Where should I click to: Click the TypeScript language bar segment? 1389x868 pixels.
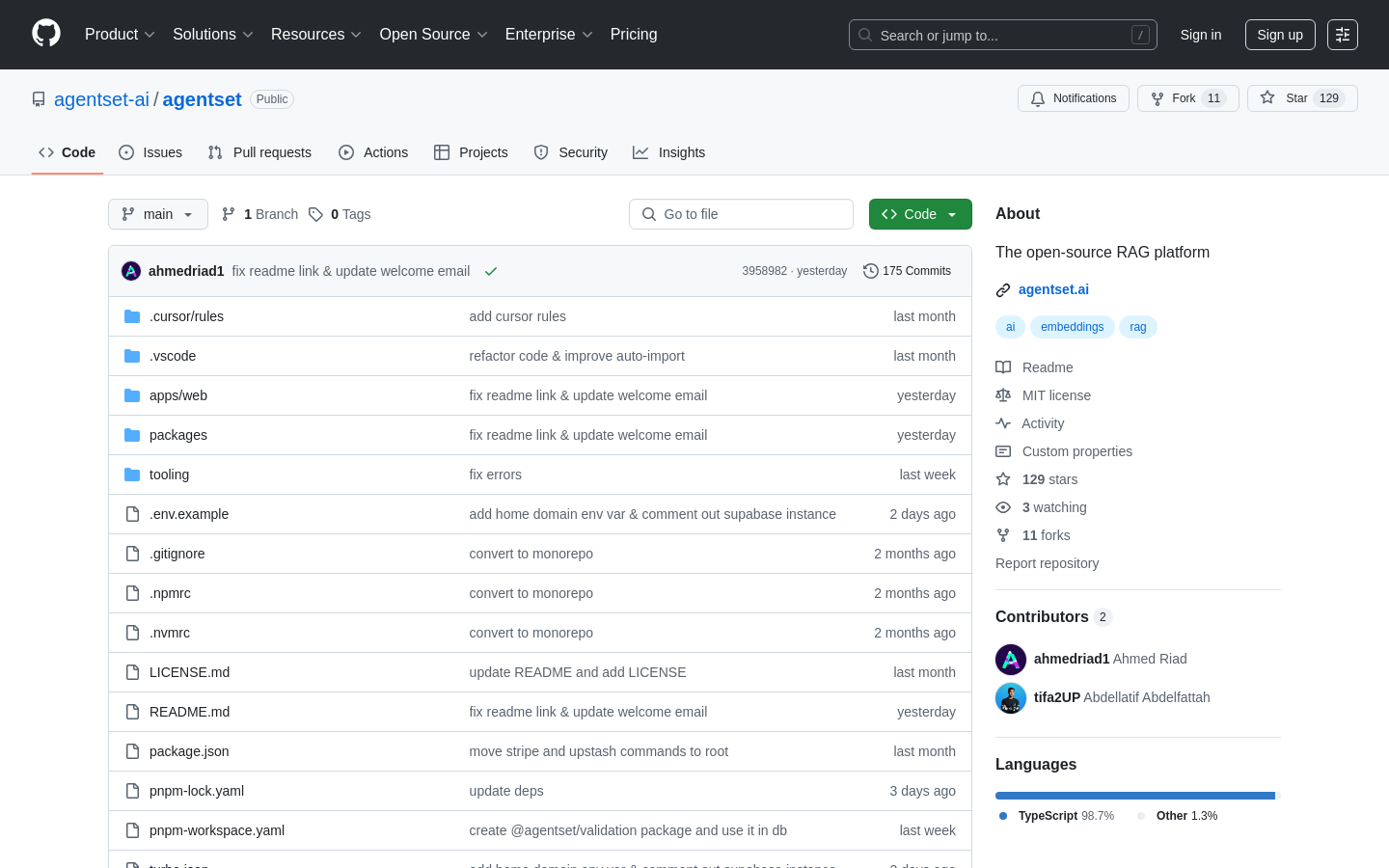1135,796
